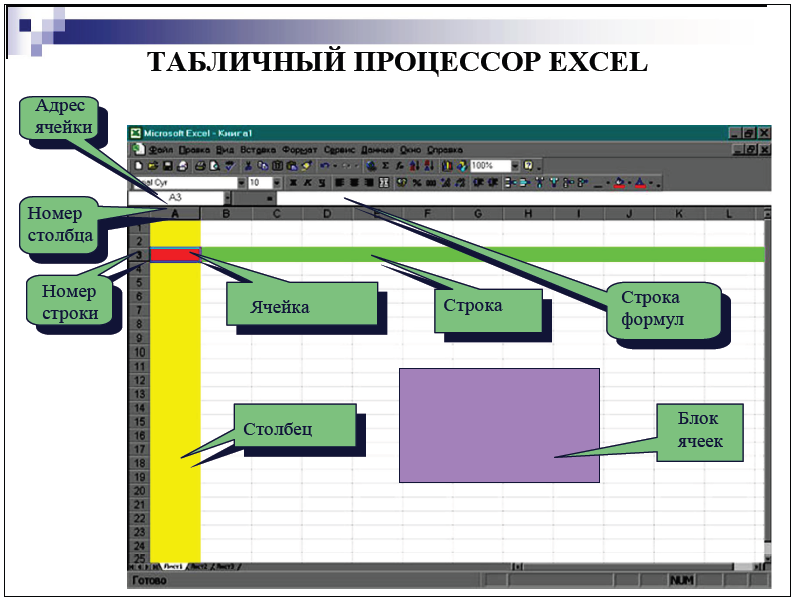Open the Вид menu
Image resolution: width=796 pixels, height=600 pixels.
point(225,150)
